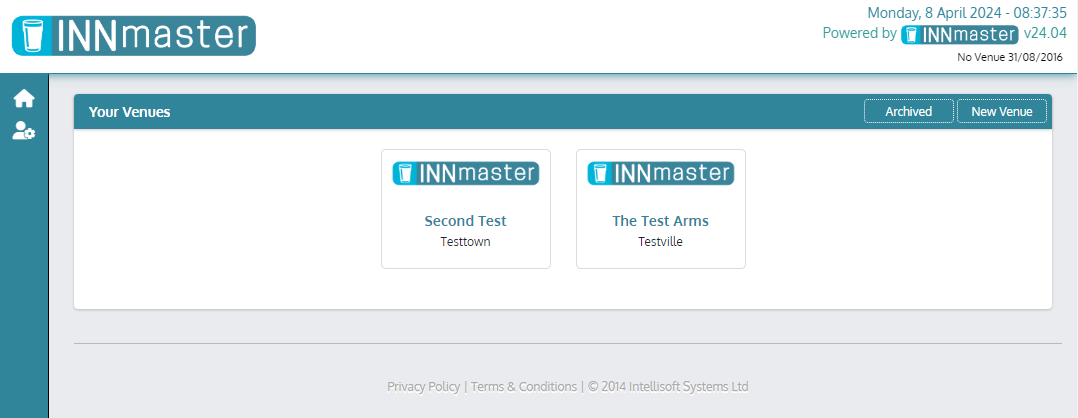Open the user settings icon in sidebar
This screenshot has width=1078, height=418.
coord(24,131)
